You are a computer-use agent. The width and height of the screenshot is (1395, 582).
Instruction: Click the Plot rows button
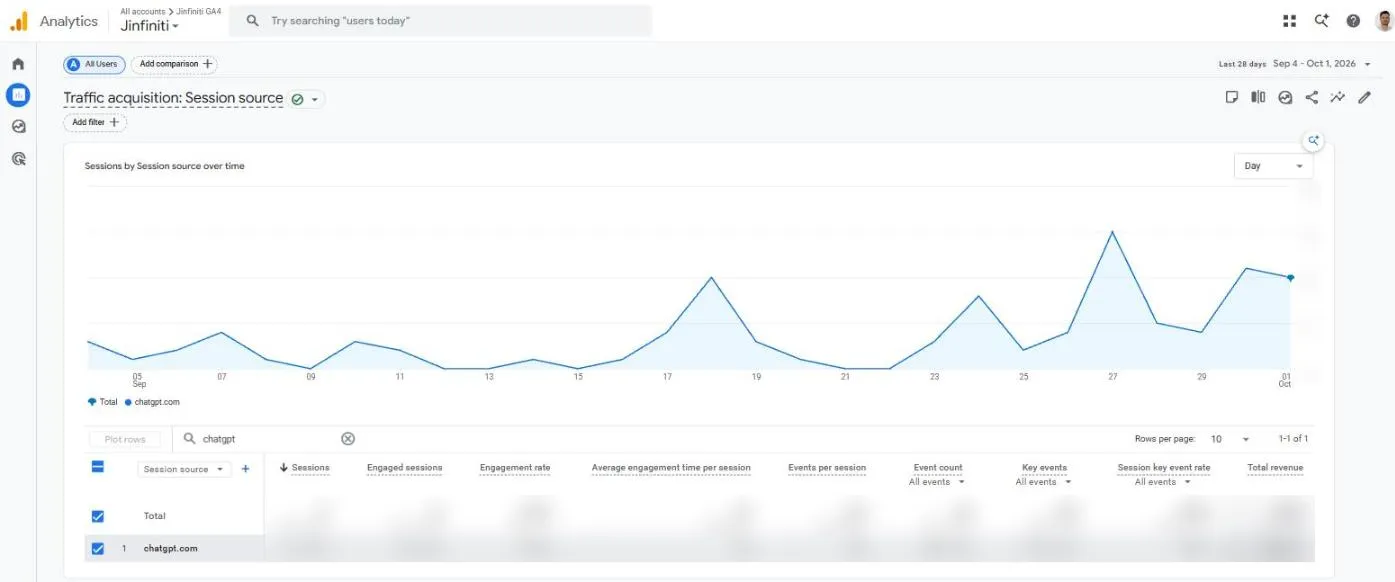pos(125,439)
